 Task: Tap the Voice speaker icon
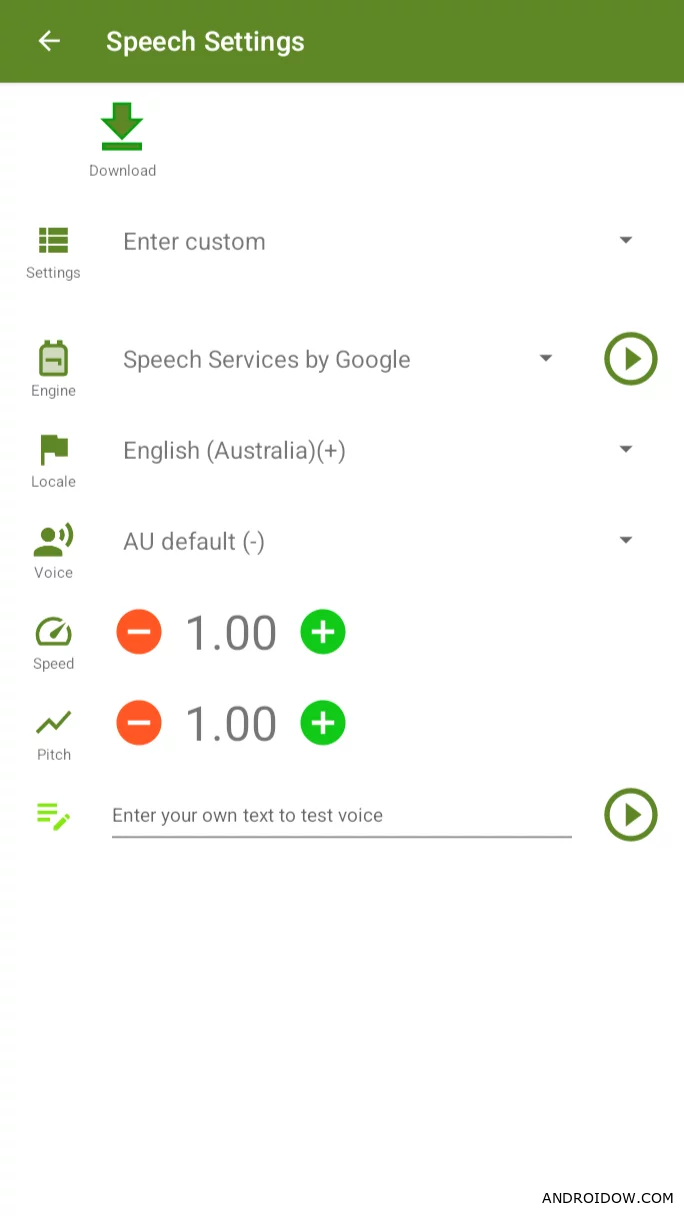pos(53,540)
